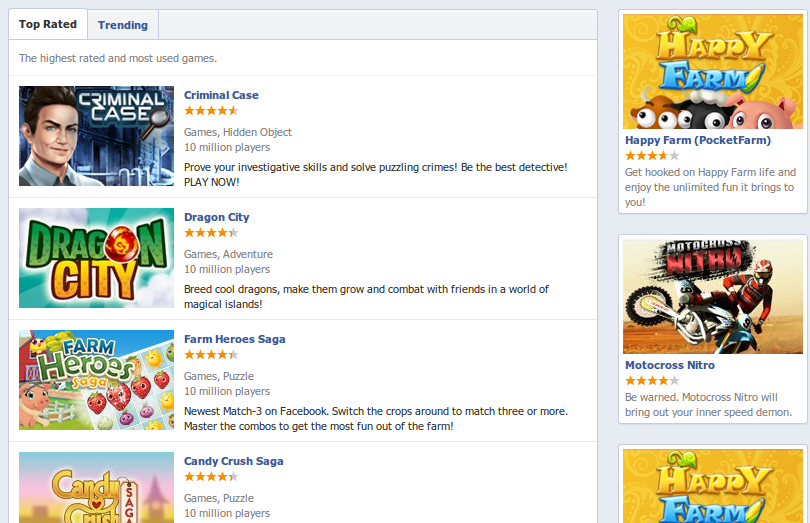This screenshot has width=810, height=523.
Task: Open the Farm Heroes Saga title link
Action: (235, 339)
